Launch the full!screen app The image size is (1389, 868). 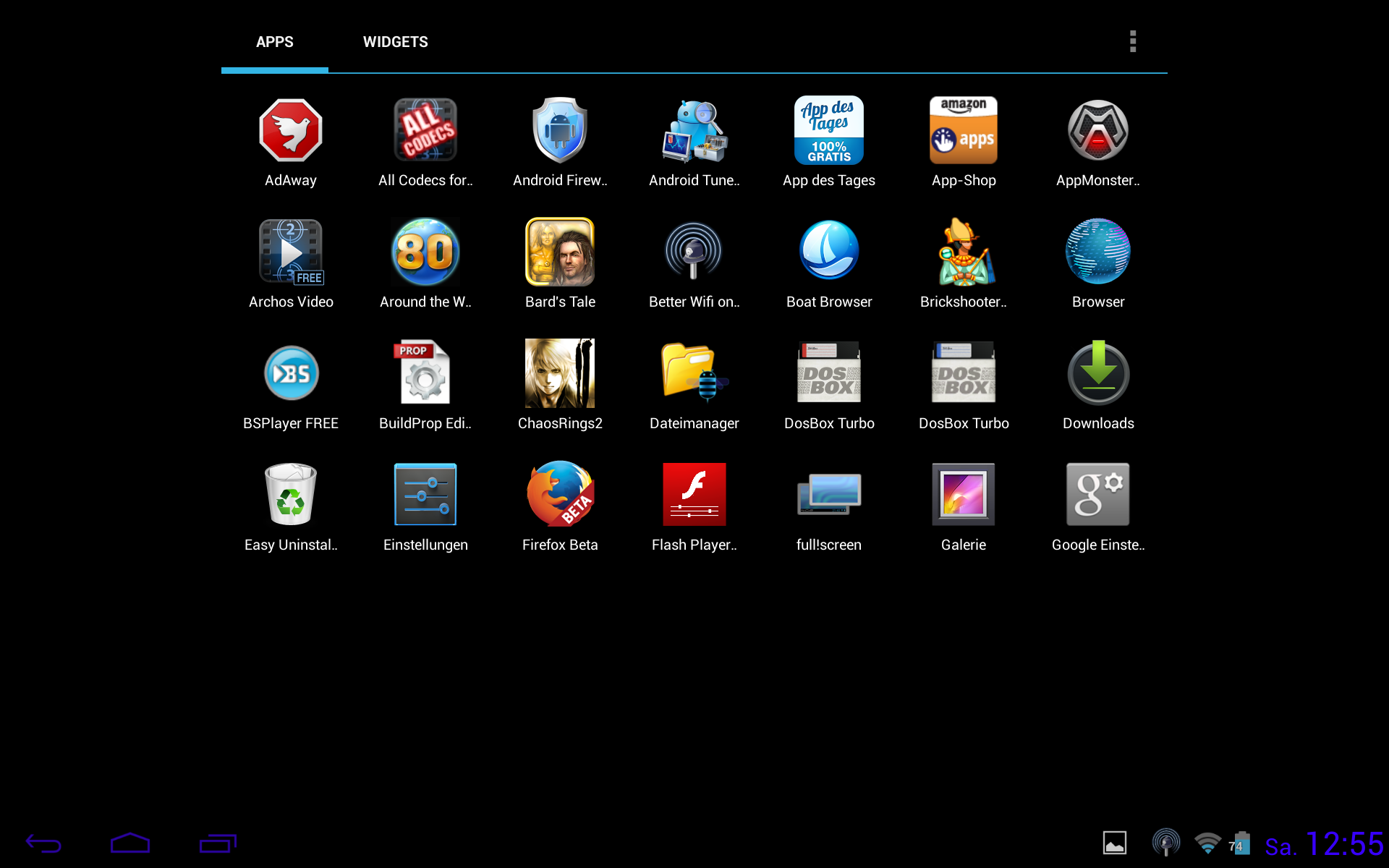pos(829,494)
